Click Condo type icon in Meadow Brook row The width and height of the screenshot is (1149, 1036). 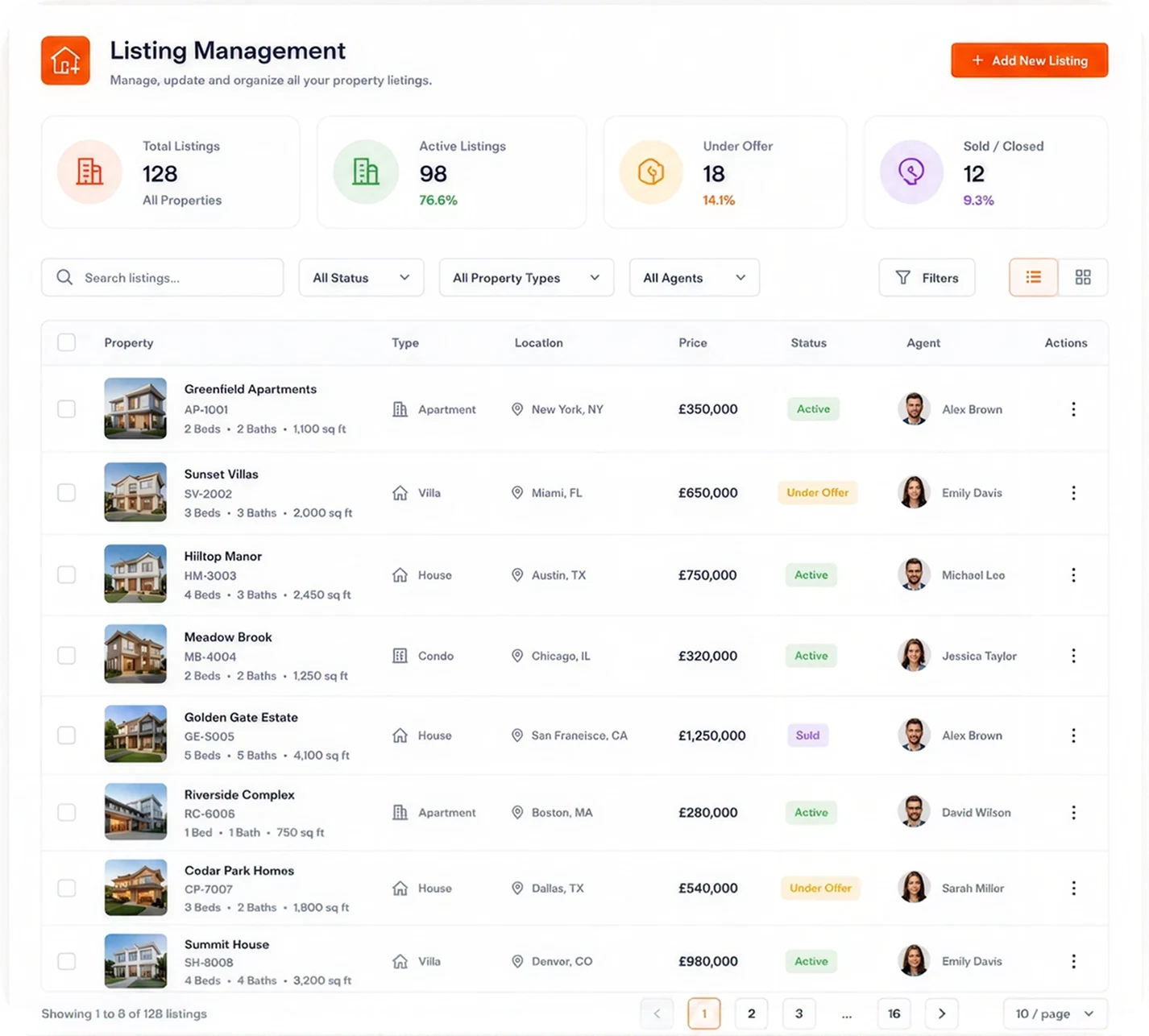click(400, 656)
